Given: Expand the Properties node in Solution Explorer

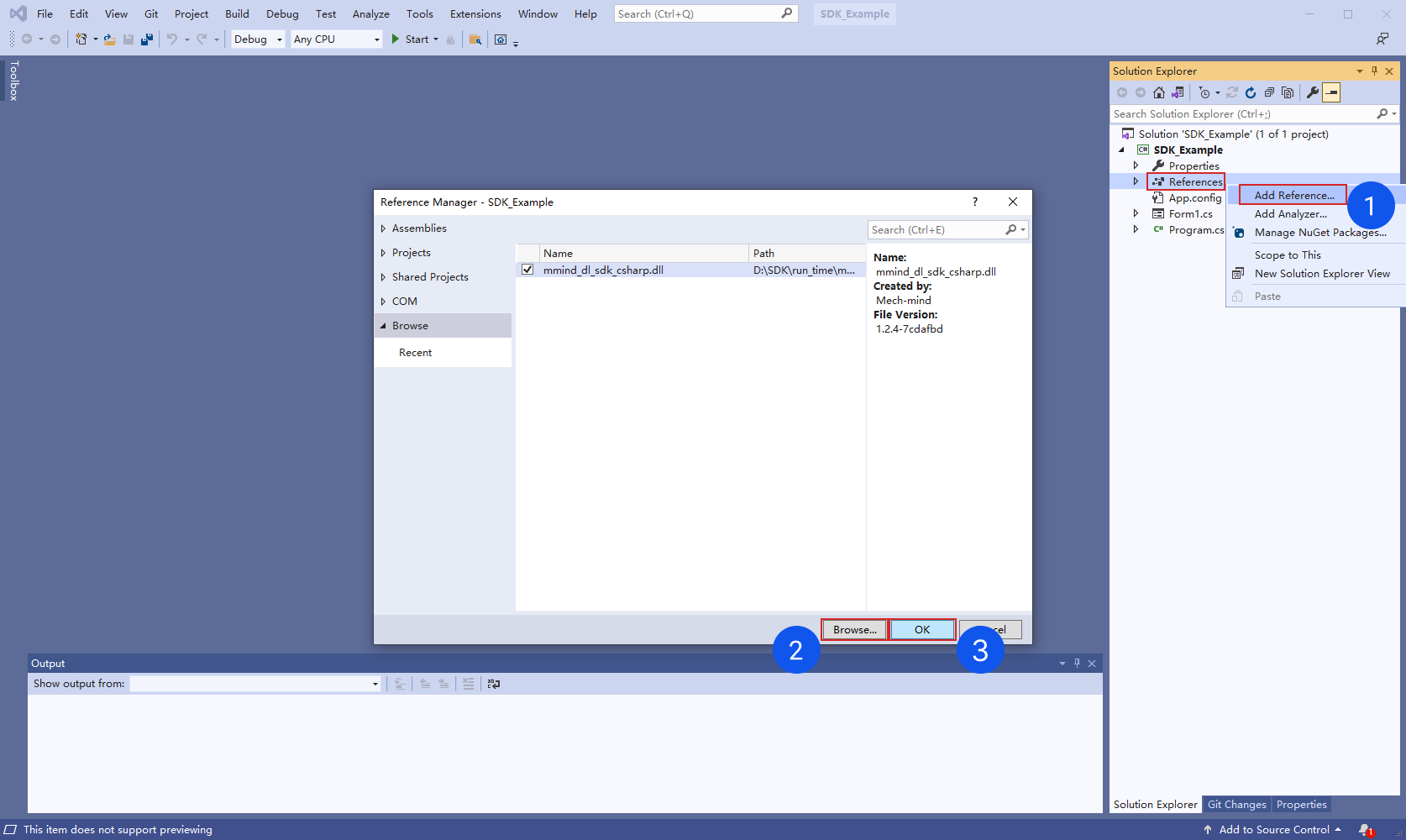Looking at the screenshot, I should 1136,166.
